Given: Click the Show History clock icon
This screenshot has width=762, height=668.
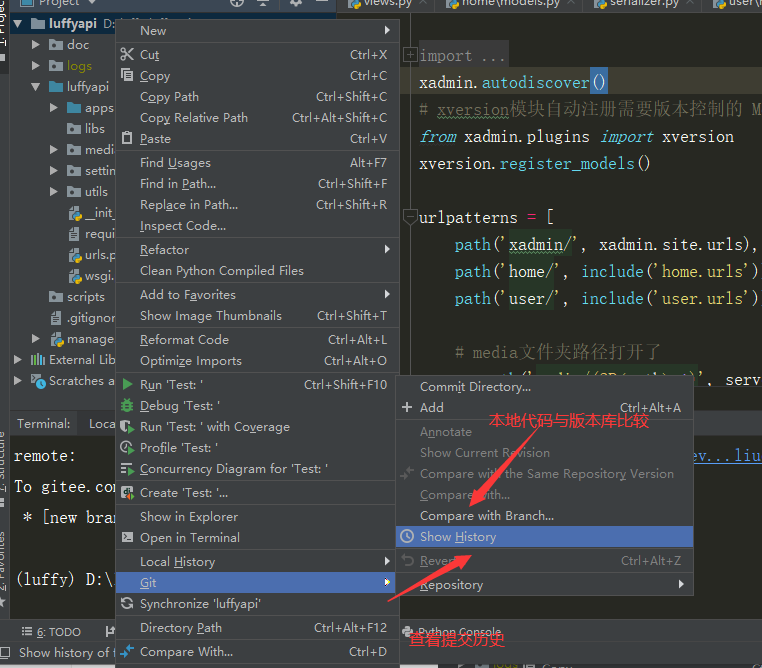Looking at the screenshot, I should [407, 536].
